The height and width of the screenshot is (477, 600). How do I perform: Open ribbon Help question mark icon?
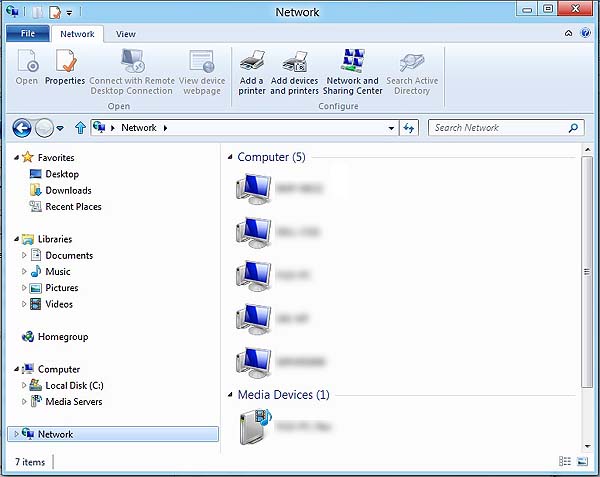point(585,33)
